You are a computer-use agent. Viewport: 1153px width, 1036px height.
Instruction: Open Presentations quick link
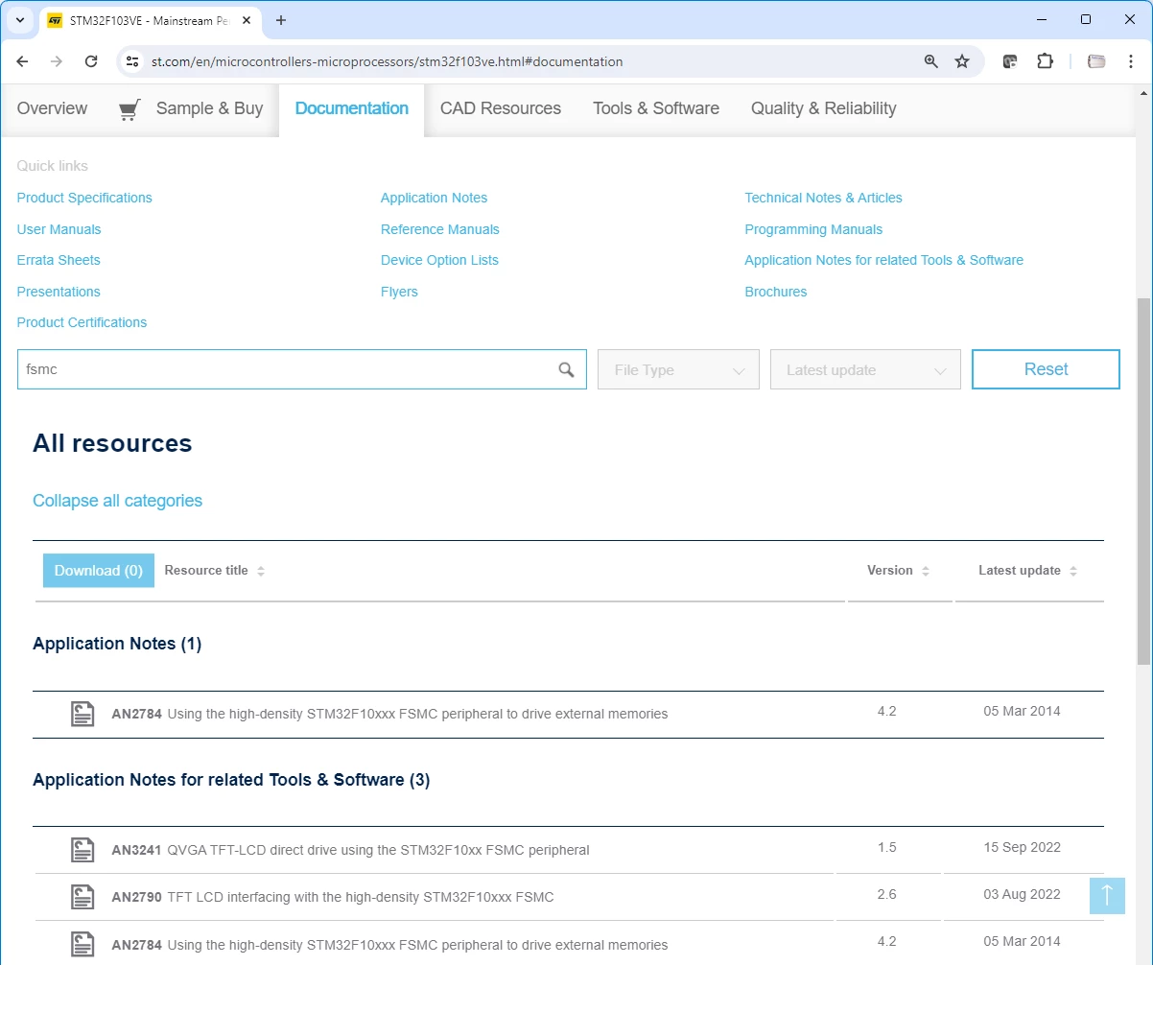59,292
